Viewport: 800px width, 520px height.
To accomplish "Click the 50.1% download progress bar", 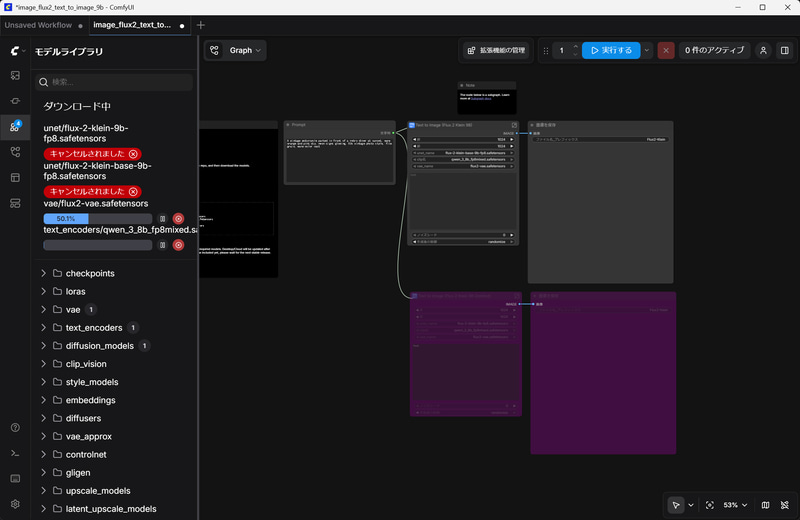I will tap(97, 218).
